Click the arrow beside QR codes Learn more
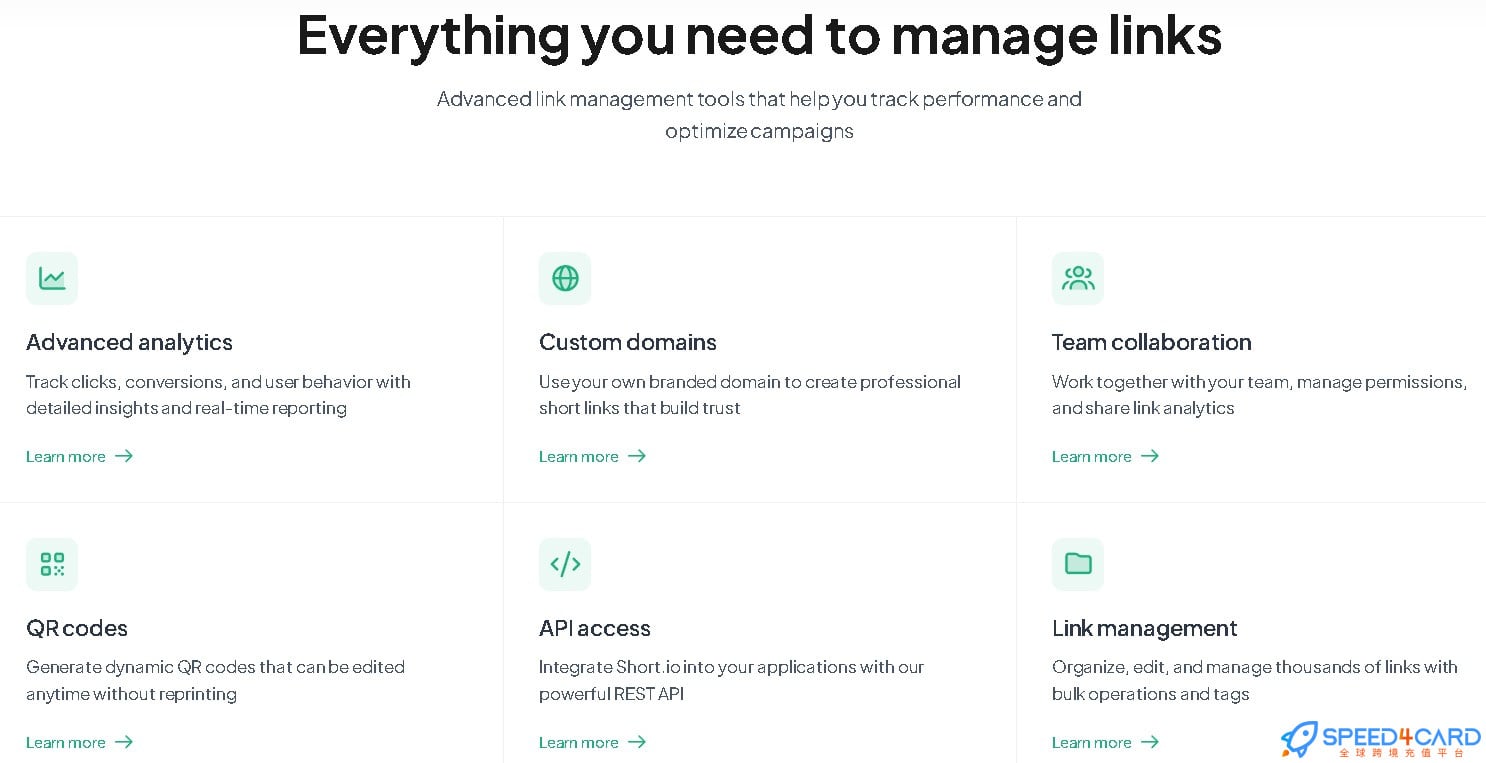This screenshot has width=1486, height=763. click(x=124, y=742)
